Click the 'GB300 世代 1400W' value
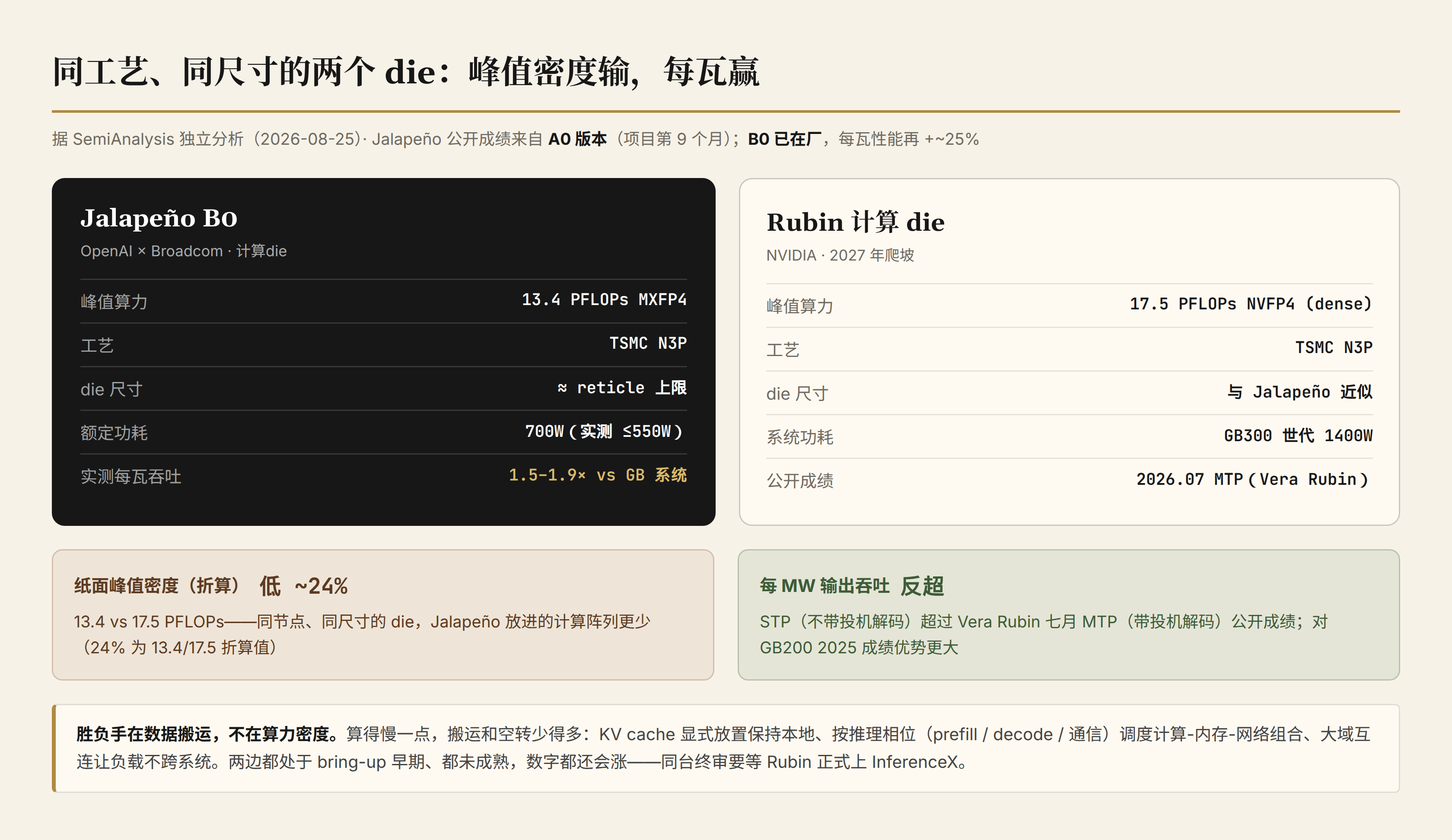The image size is (1452, 840). coord(1298,435)
